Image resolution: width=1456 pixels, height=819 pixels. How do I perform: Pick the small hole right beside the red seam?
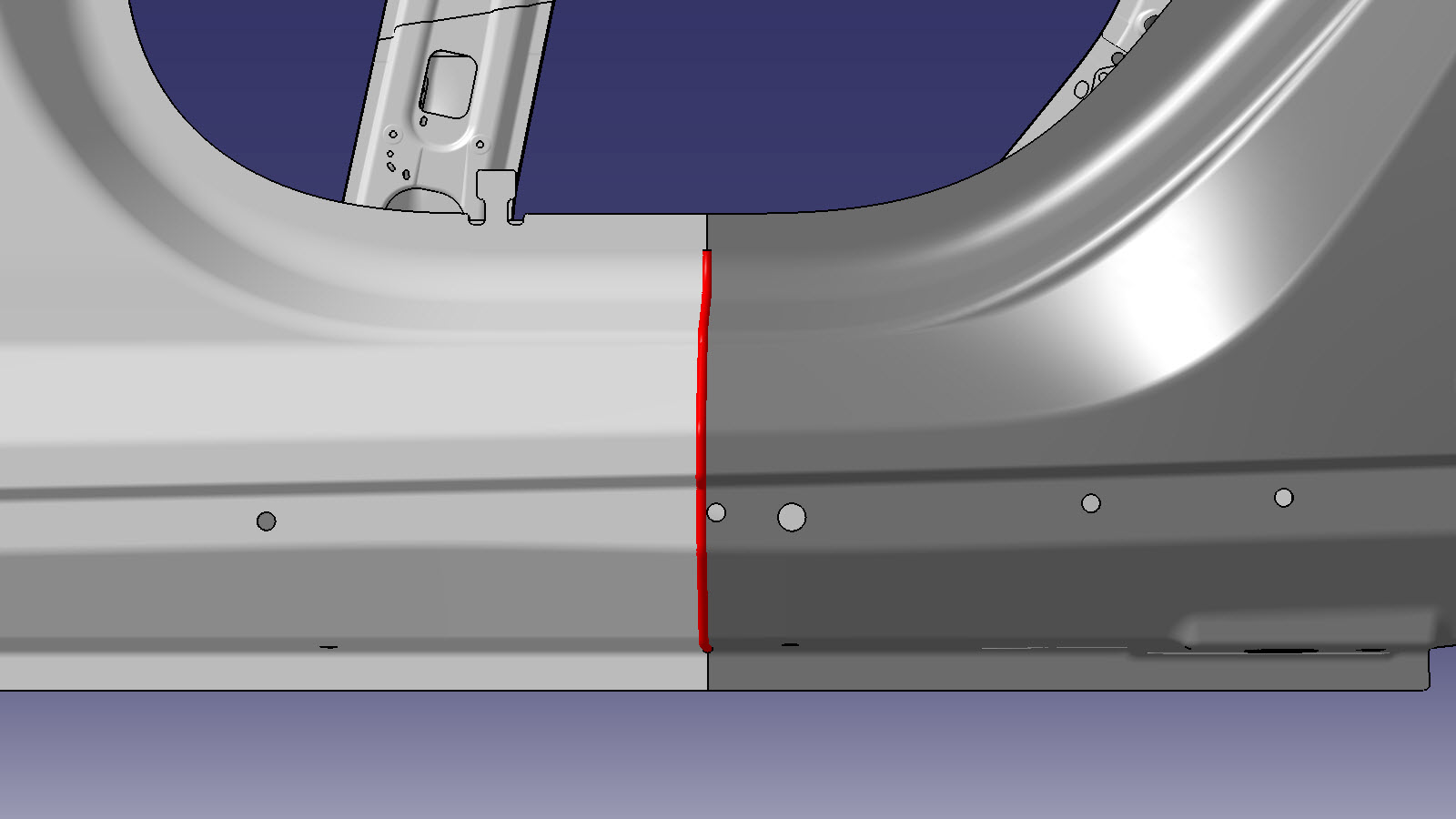[x=716, y=513]
